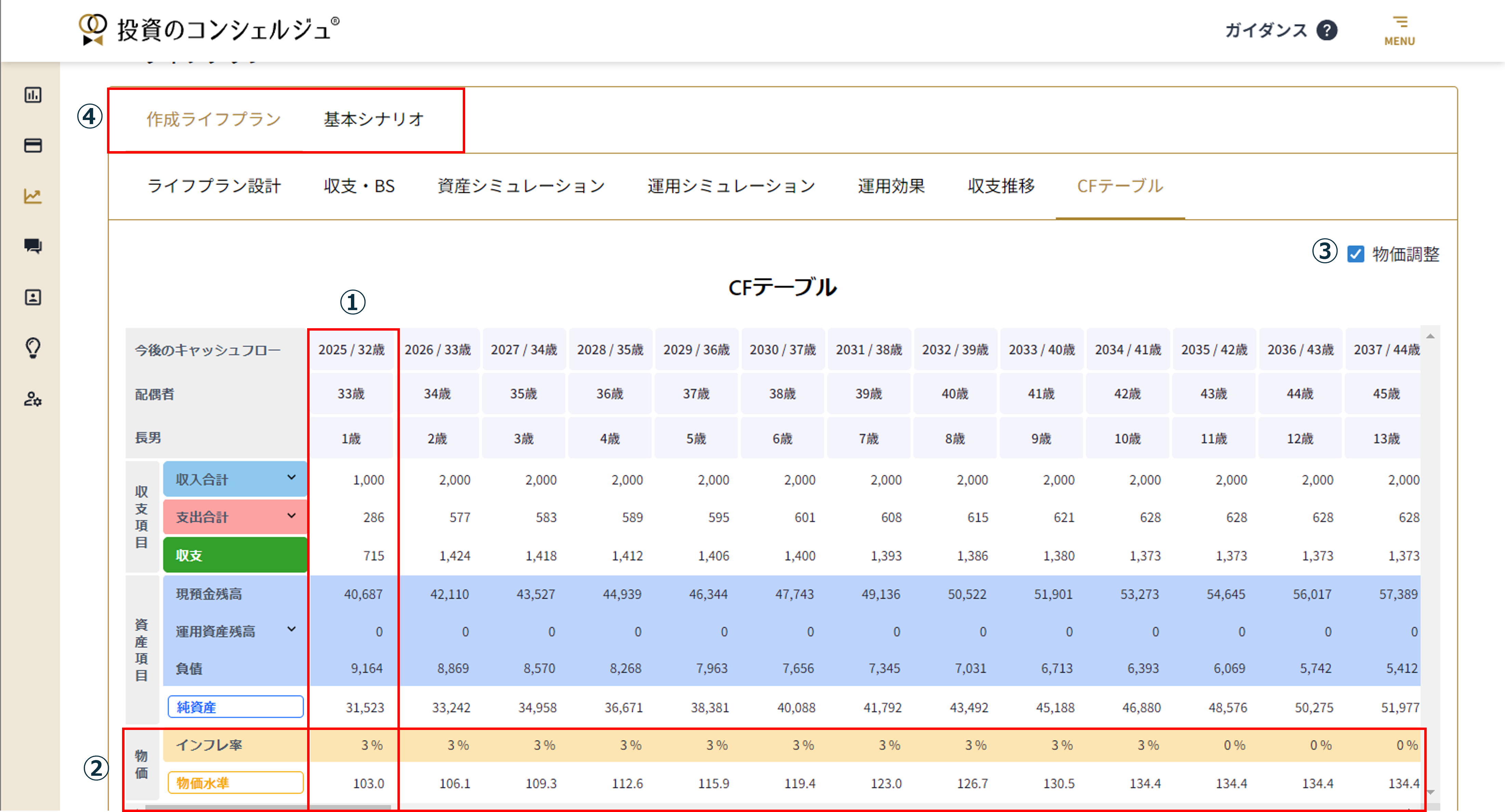
Task: Click the 2034 / 41歳 column header
Action: tap(1128, 349)
